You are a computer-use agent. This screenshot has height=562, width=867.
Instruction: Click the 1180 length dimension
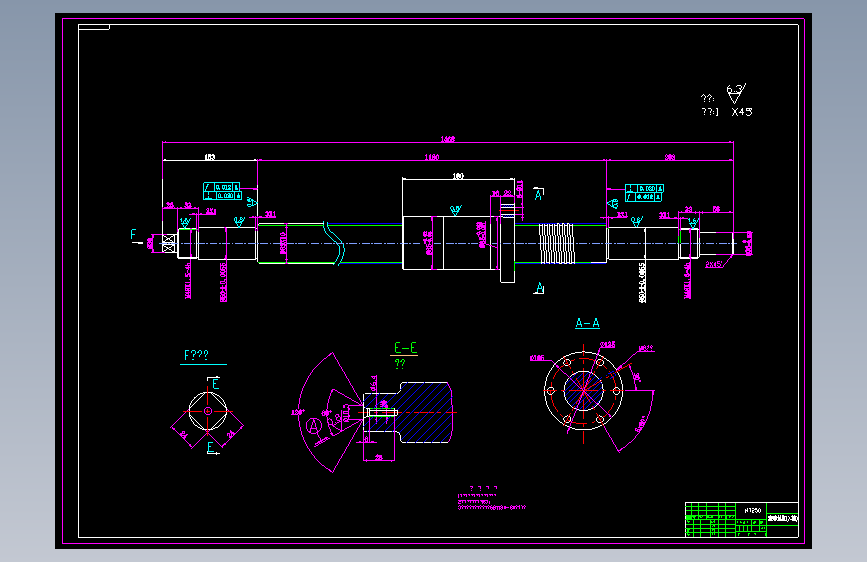432,157
